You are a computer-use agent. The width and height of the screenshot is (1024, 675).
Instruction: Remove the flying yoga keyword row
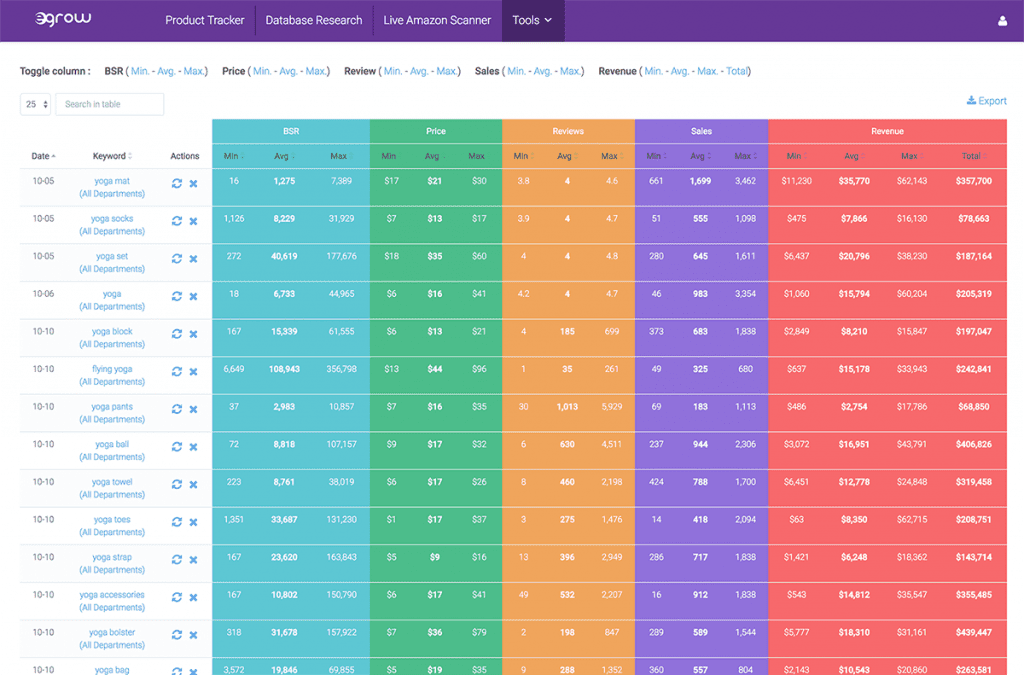(x=193, y=371)
